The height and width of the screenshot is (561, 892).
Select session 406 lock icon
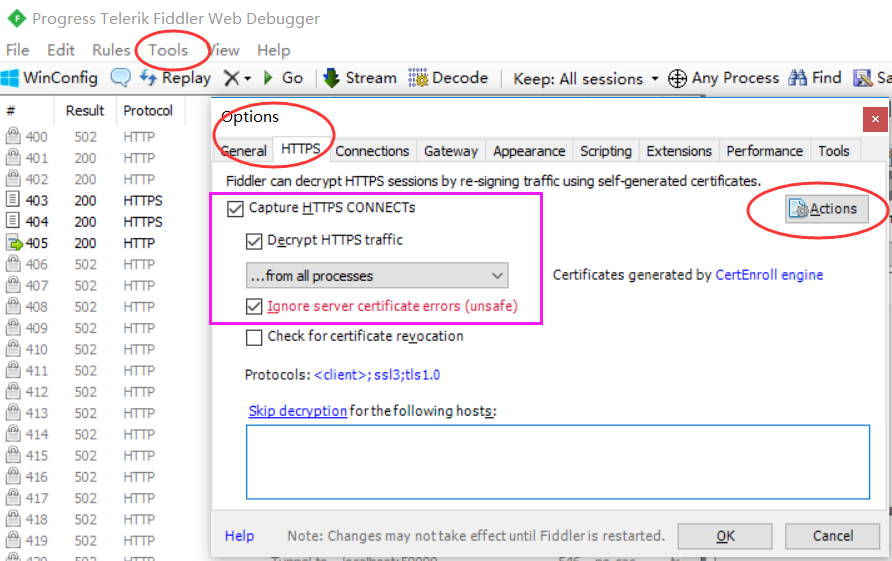click(x=13, y=263)
